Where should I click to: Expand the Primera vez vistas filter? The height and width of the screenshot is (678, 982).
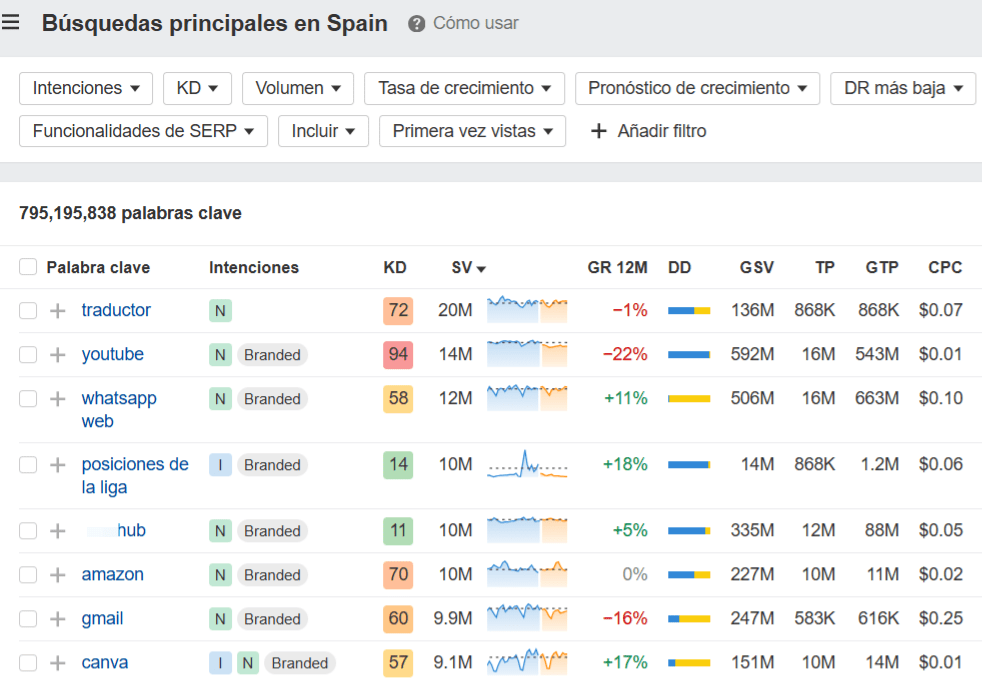[x=472, y=131]
